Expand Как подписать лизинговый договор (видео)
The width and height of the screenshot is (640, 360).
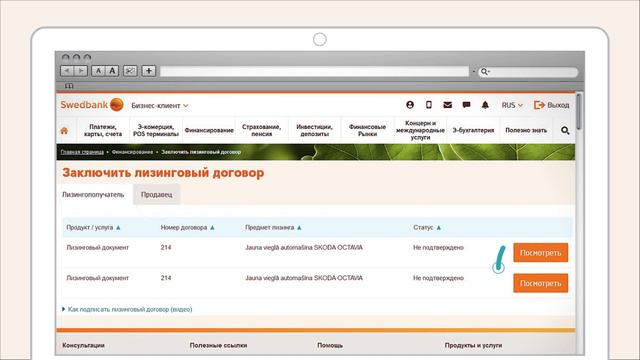tap(127, 309)
